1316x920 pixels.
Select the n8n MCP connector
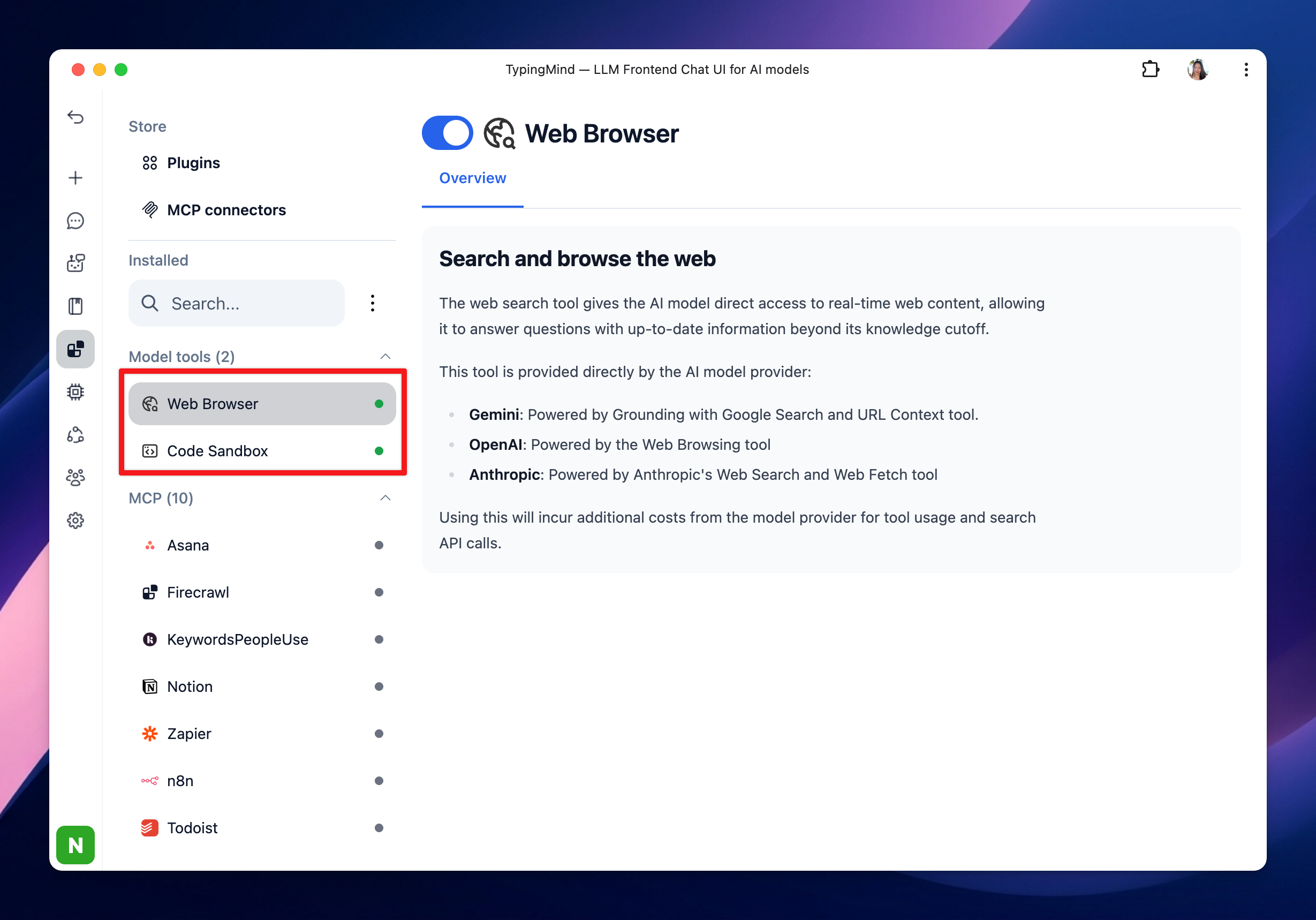(x=262, y=781)
